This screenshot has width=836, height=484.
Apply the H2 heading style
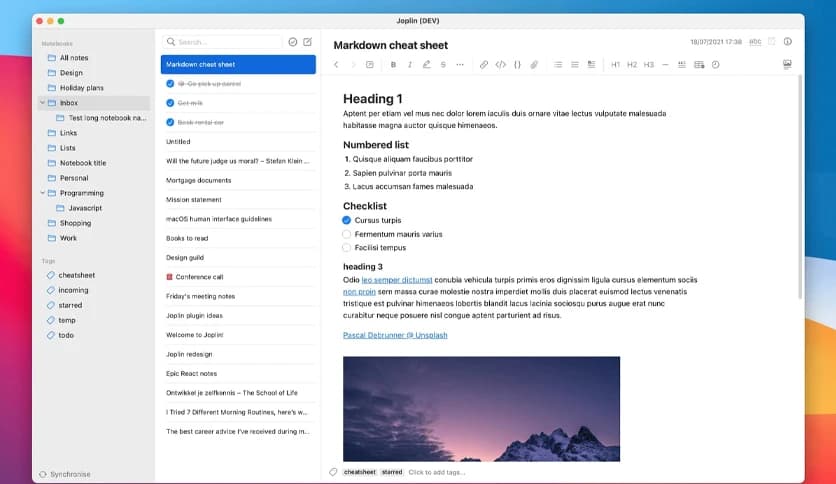pos(632,64)
